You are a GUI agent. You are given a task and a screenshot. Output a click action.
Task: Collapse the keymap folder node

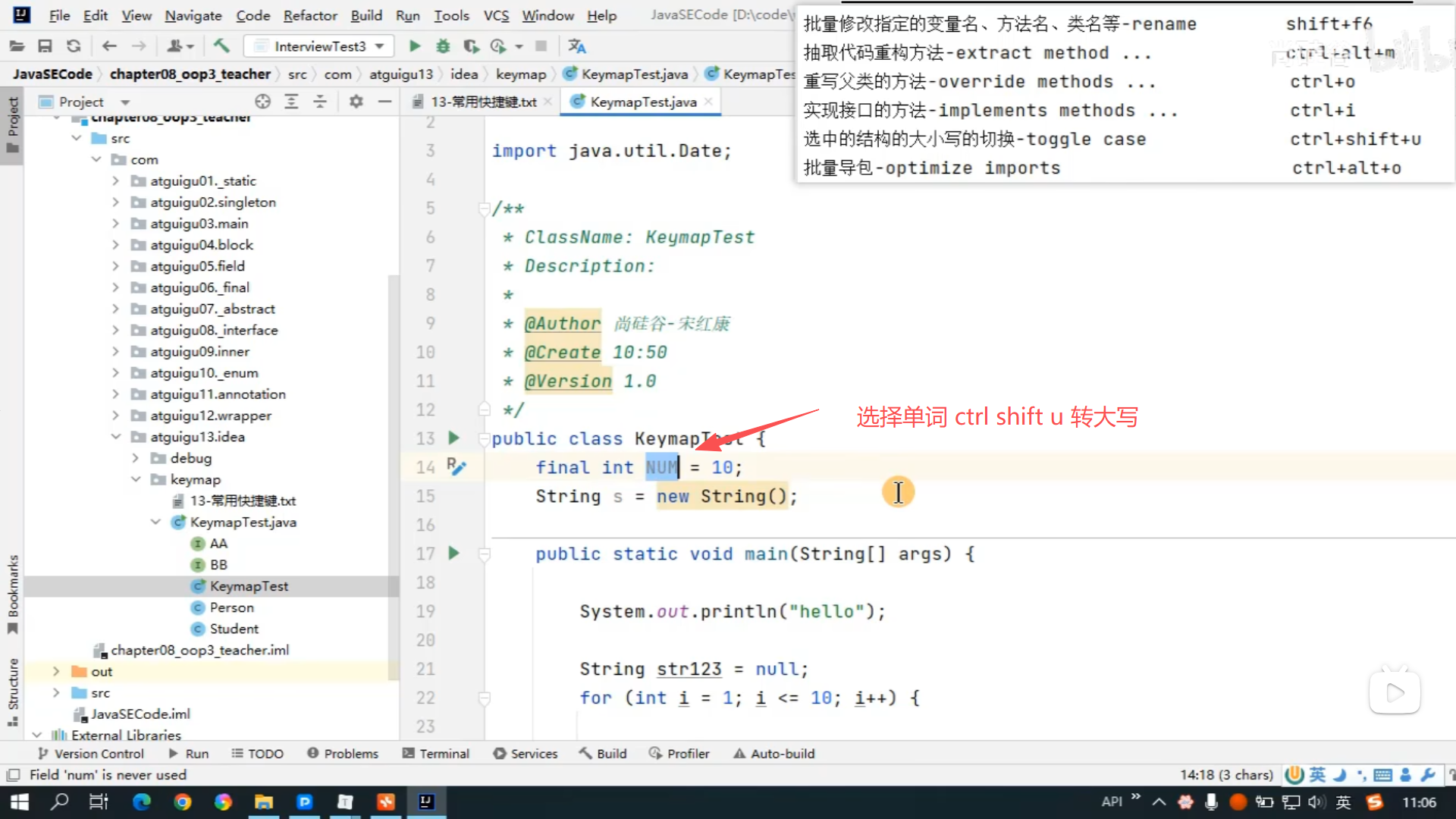(136, 479)
